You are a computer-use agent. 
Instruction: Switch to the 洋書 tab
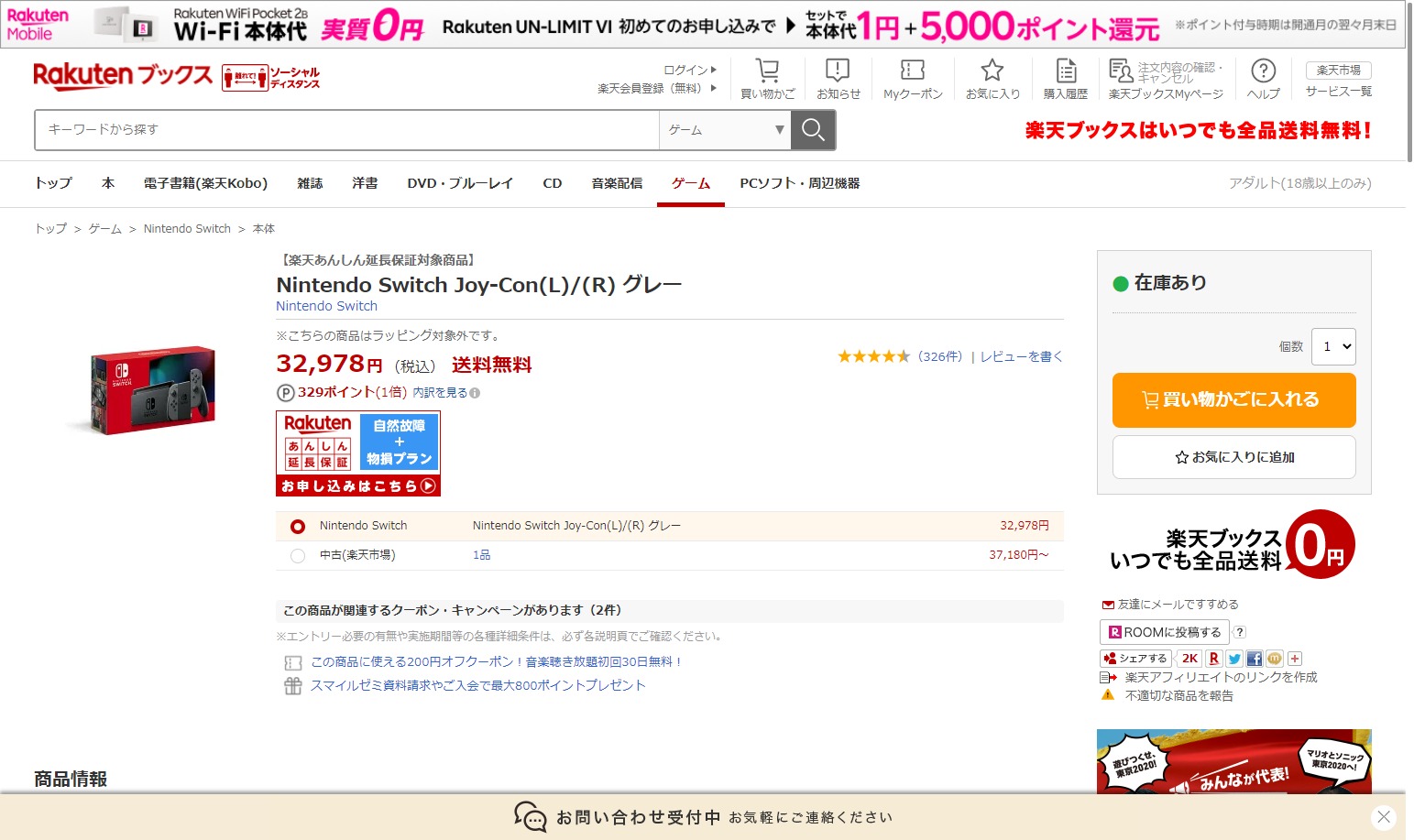pos(365,183)
